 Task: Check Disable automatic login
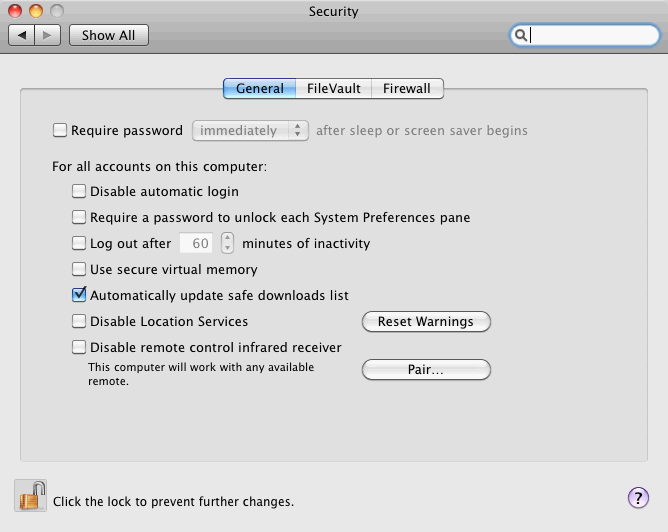coord(80,191)
